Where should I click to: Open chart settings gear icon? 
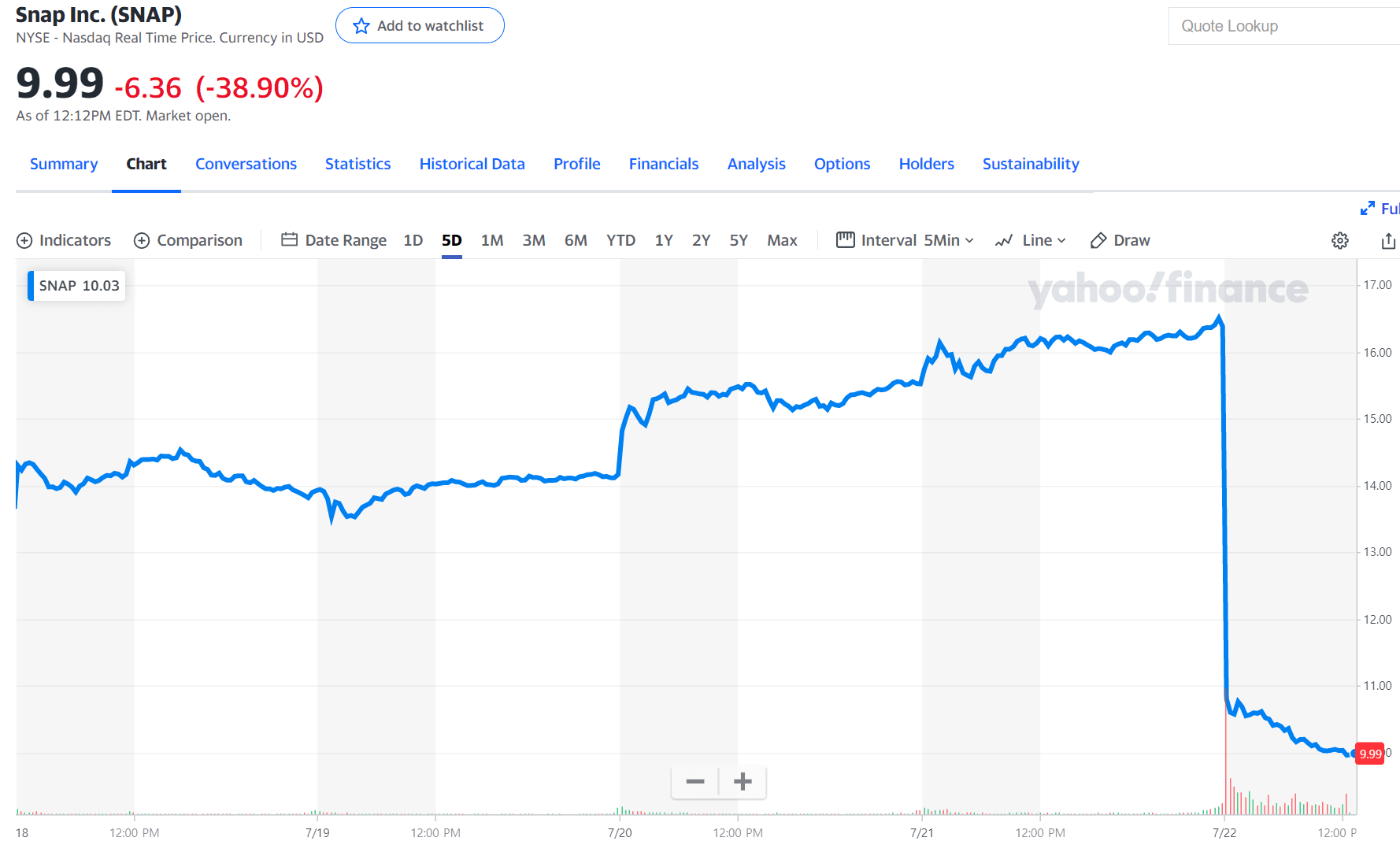(x=1340, y=240)
